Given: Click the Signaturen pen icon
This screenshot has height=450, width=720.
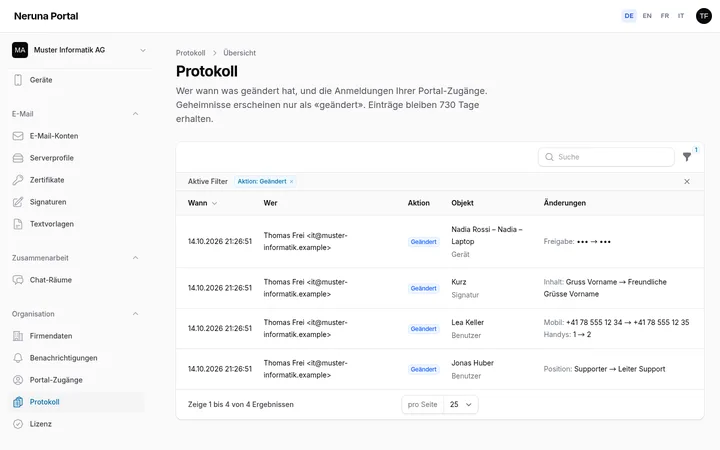Looking at the screenshot, I should pos(18,202).
